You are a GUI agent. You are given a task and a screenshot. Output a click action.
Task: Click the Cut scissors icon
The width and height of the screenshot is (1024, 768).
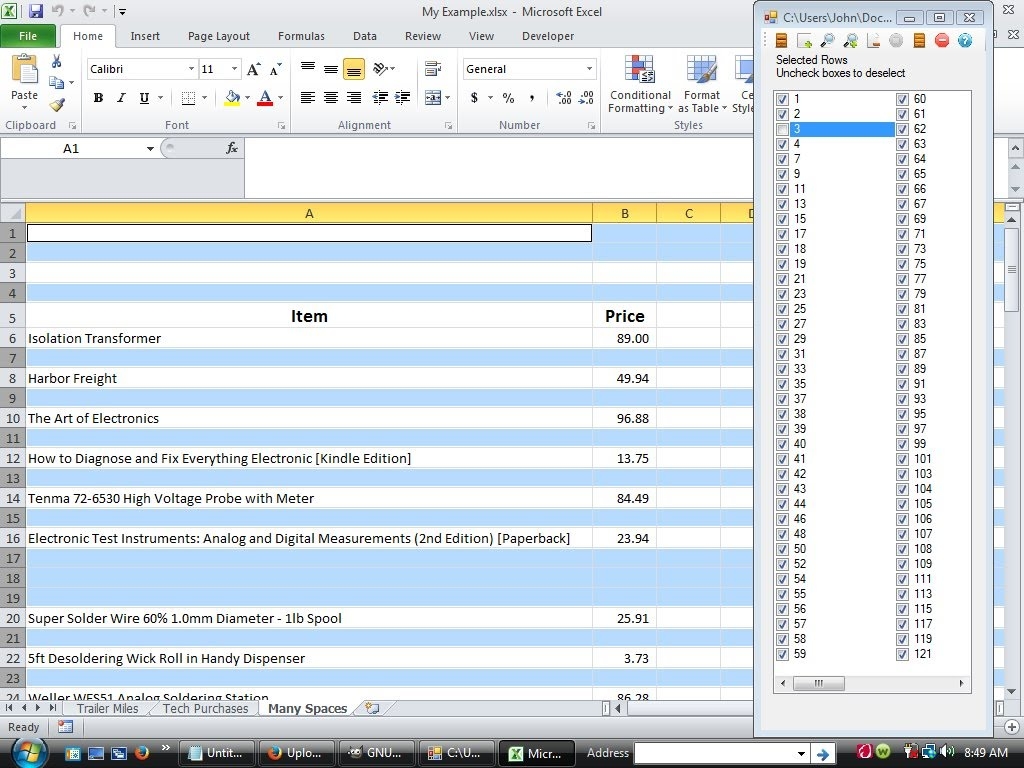(x=56, y=61)
